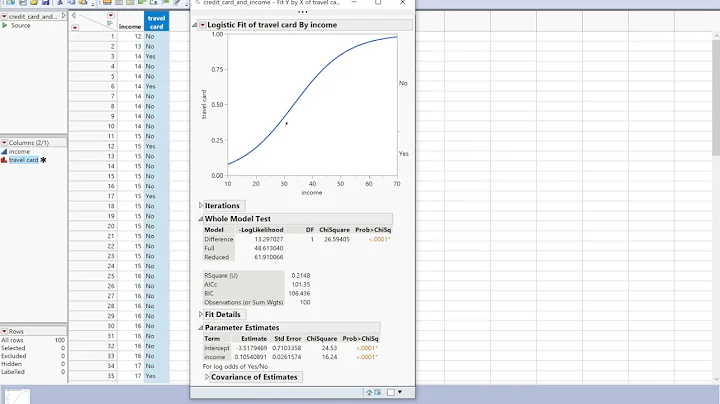Click the Yes value in row 35
Image resolution: width=720 pixels, height=404 pixels.
[x=150, y=376]
